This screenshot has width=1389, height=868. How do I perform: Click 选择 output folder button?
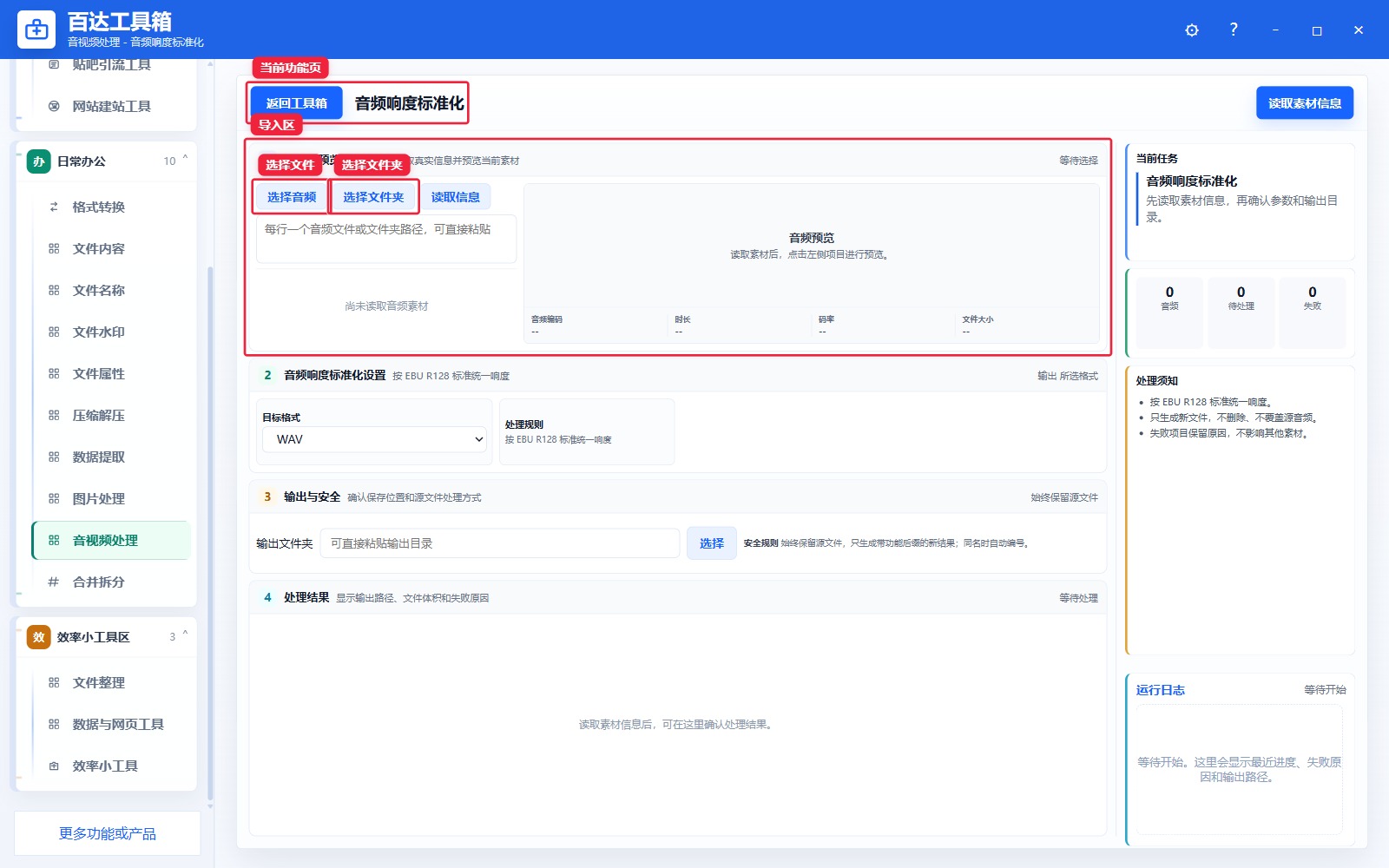click(712, 543)
